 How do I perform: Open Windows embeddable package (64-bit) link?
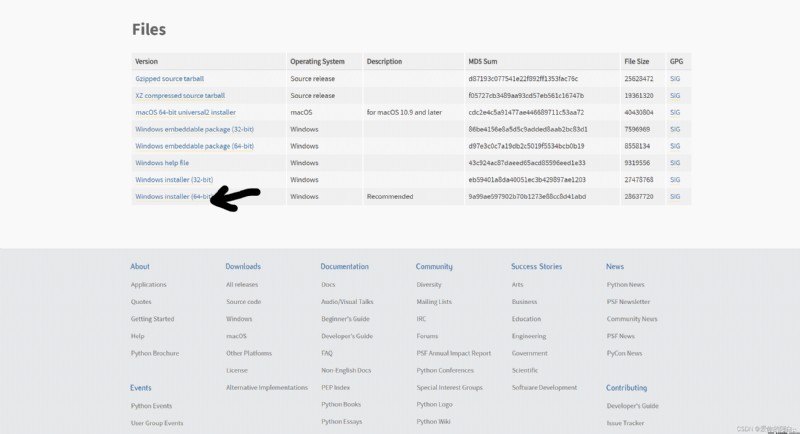pos(194,146)
